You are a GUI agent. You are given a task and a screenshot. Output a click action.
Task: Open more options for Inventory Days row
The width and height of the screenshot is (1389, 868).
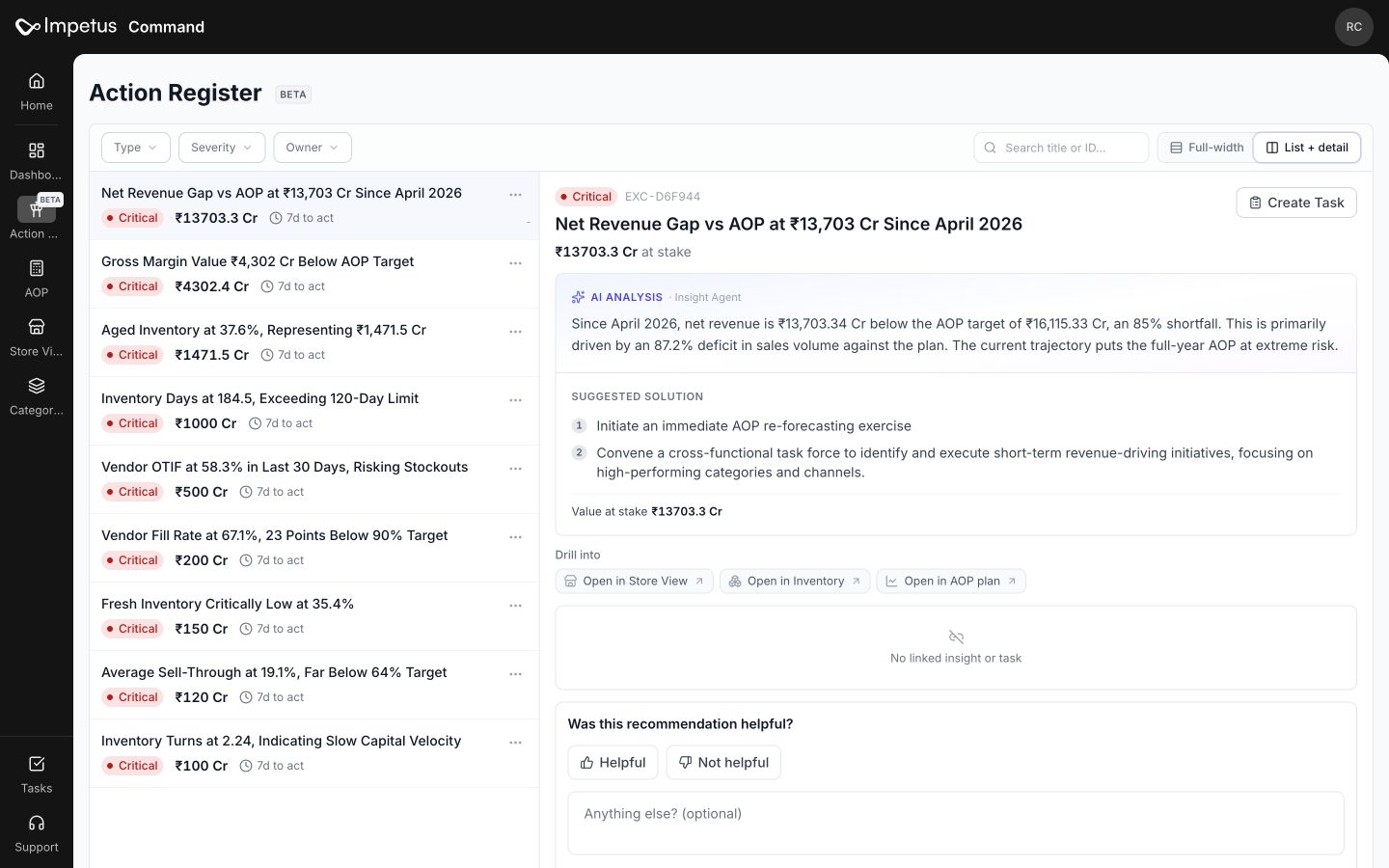515,400
